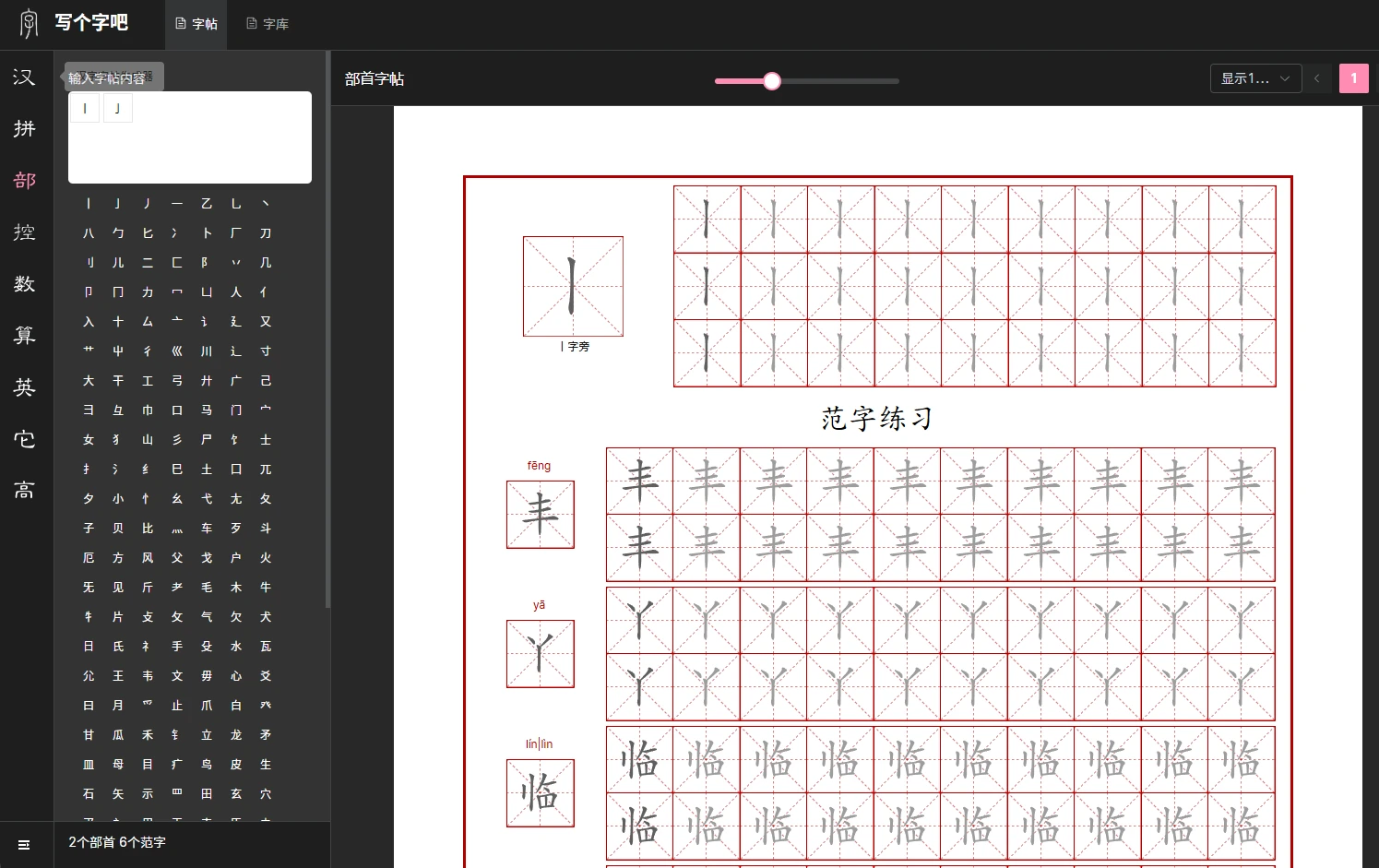Switch to the 字帖 tab
Image resolution: width=1379 pixels, height=868 pixels.
(x=196, y=24)
